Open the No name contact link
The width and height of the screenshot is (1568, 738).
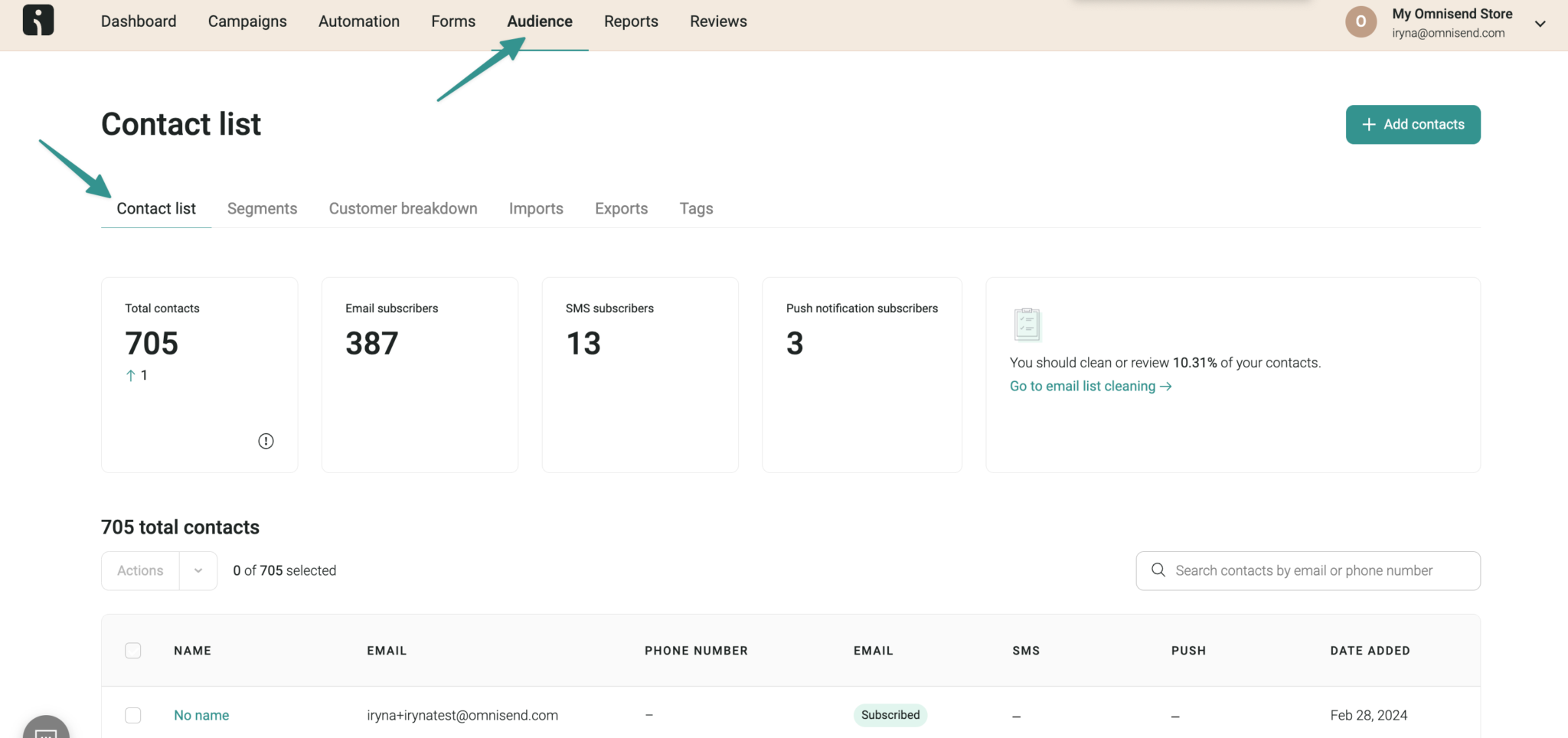click(201, 715)
